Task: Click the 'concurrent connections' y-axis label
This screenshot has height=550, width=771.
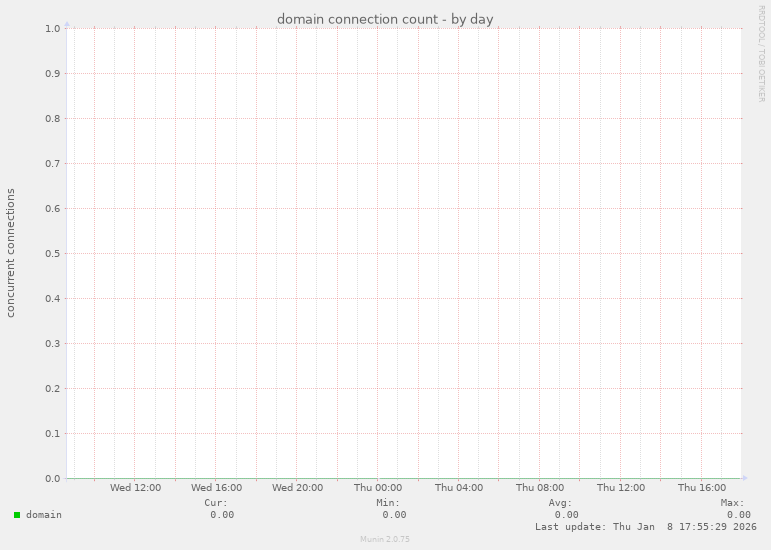Action: pyautogui.click(x=10, y=253)
